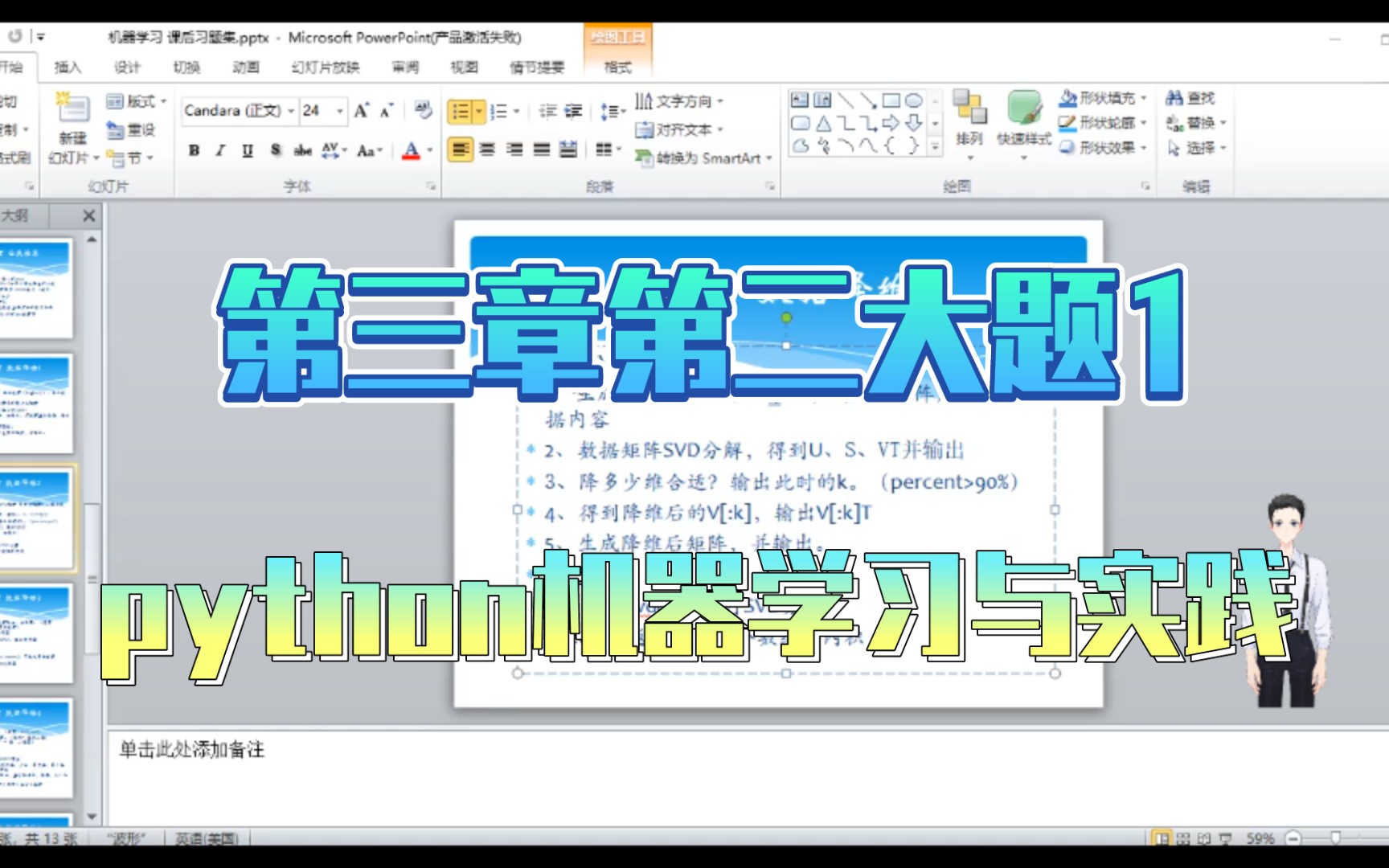Switch to the 插入 ribbon tab

click(69, 68)
